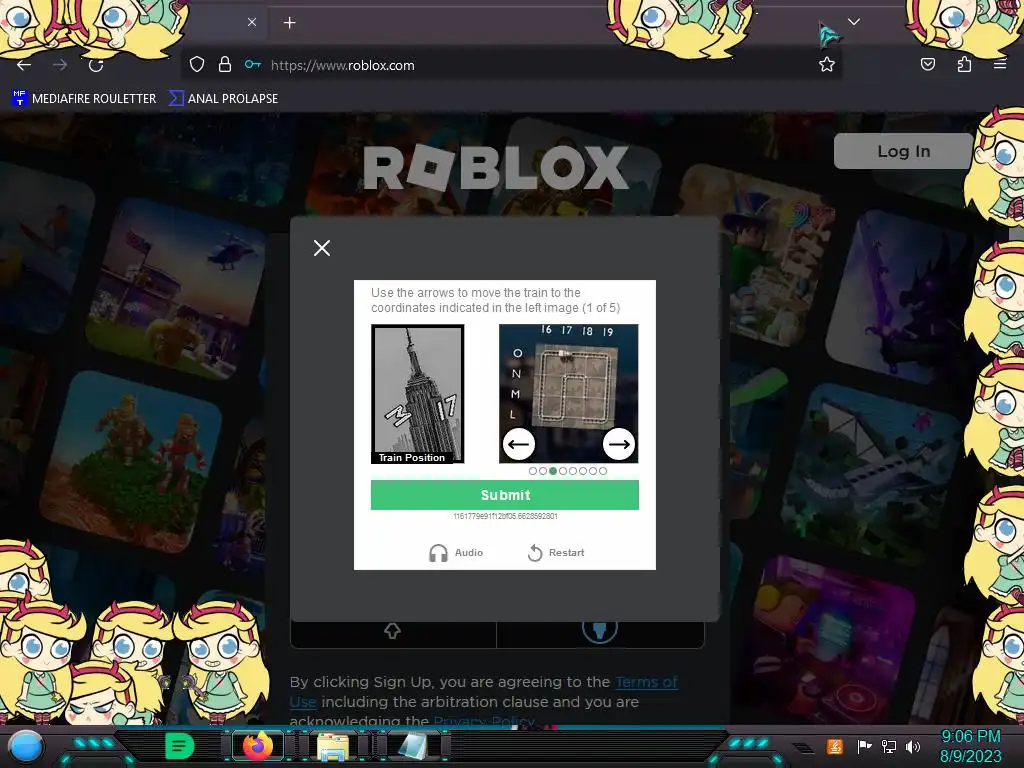This screenshot has height=768, width=1024.
Task: Switch to Firefox in the taskbar
Action: click(257, 746)
